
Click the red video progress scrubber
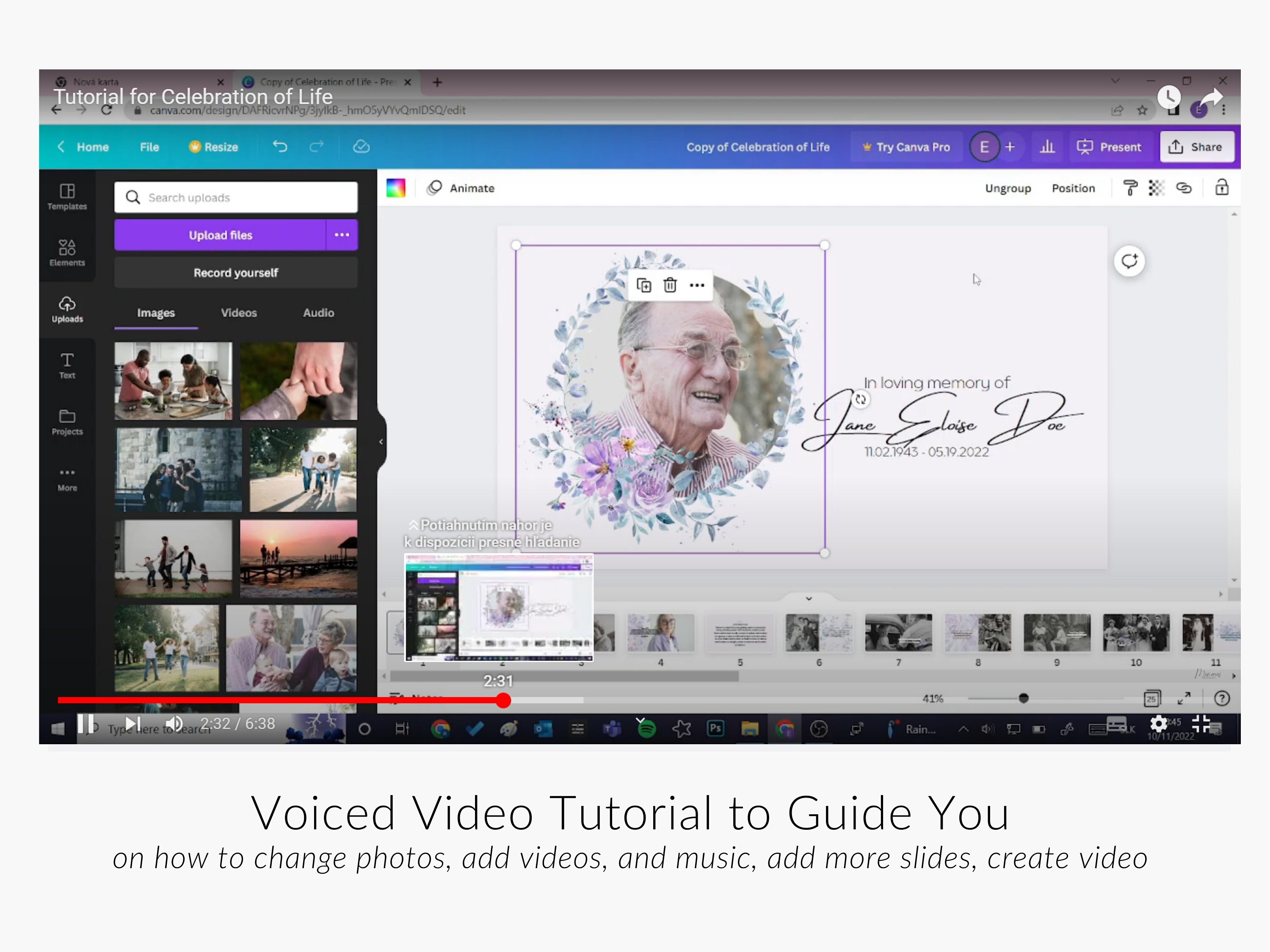tap(503, 700)
